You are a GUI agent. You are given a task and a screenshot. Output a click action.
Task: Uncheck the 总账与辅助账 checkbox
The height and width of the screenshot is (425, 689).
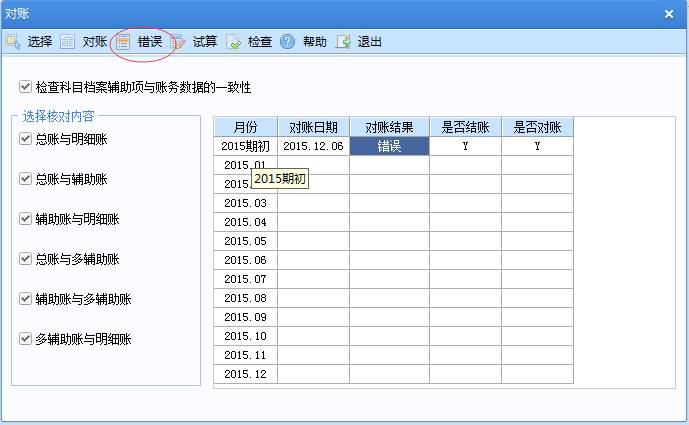(x=26, y=179)
